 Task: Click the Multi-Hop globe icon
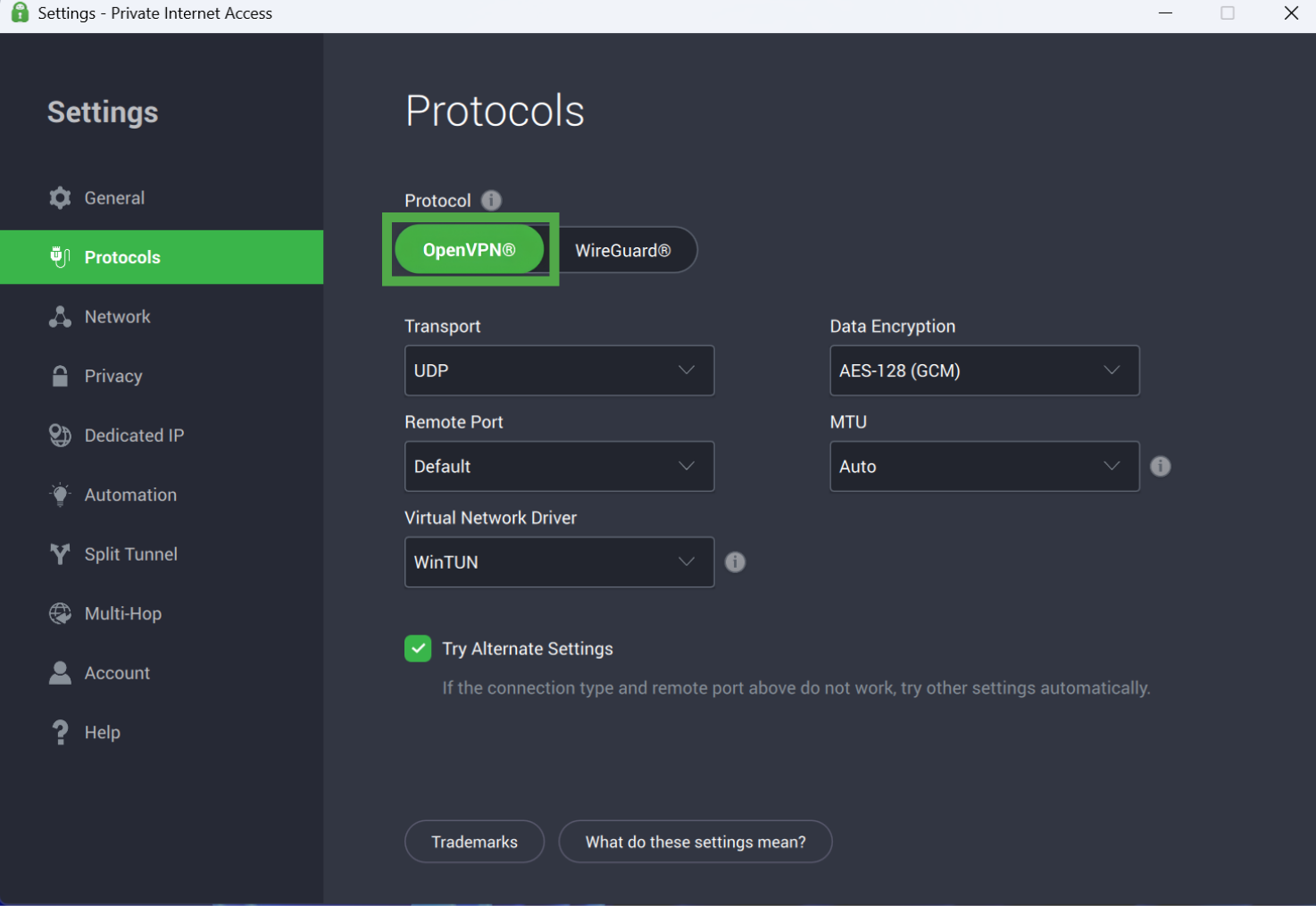60,613
